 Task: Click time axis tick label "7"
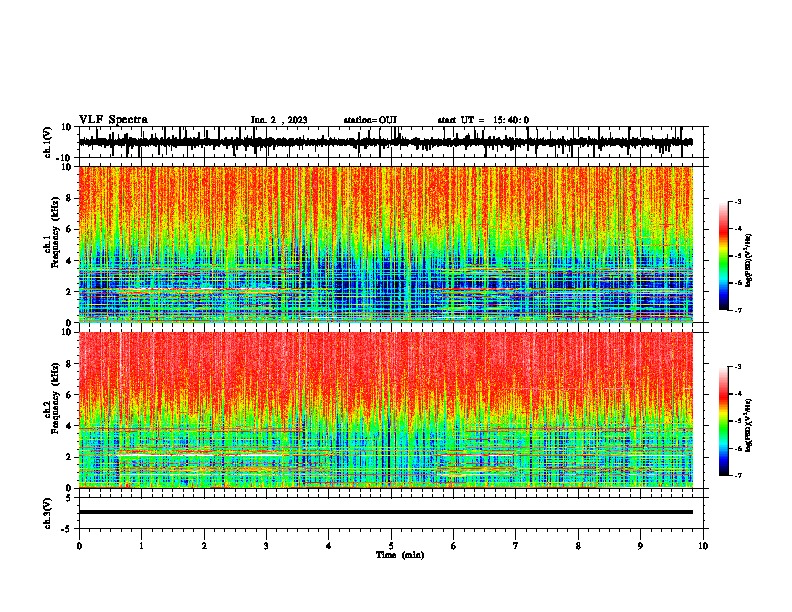[516, 546]
